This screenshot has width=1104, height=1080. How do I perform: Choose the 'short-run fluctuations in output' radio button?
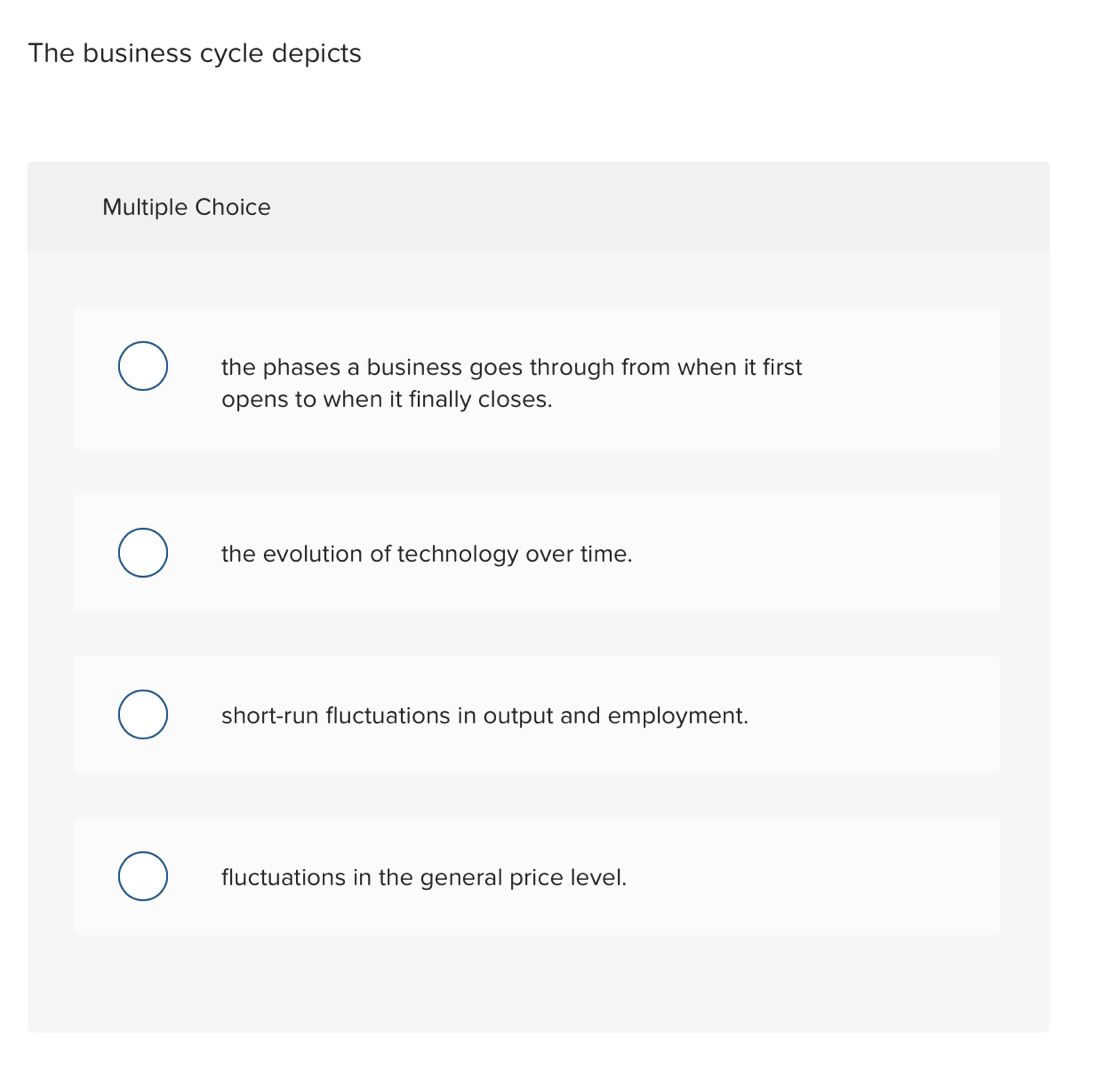(x=143, y=714)
